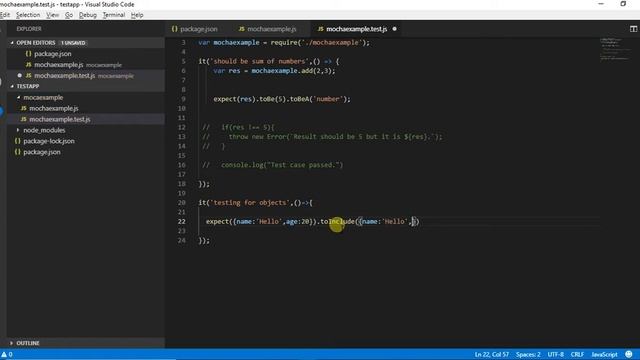640x360 pixels.
Task: Expand the node_modules folder
Action: pyautogui.click(x=18, y=130)
